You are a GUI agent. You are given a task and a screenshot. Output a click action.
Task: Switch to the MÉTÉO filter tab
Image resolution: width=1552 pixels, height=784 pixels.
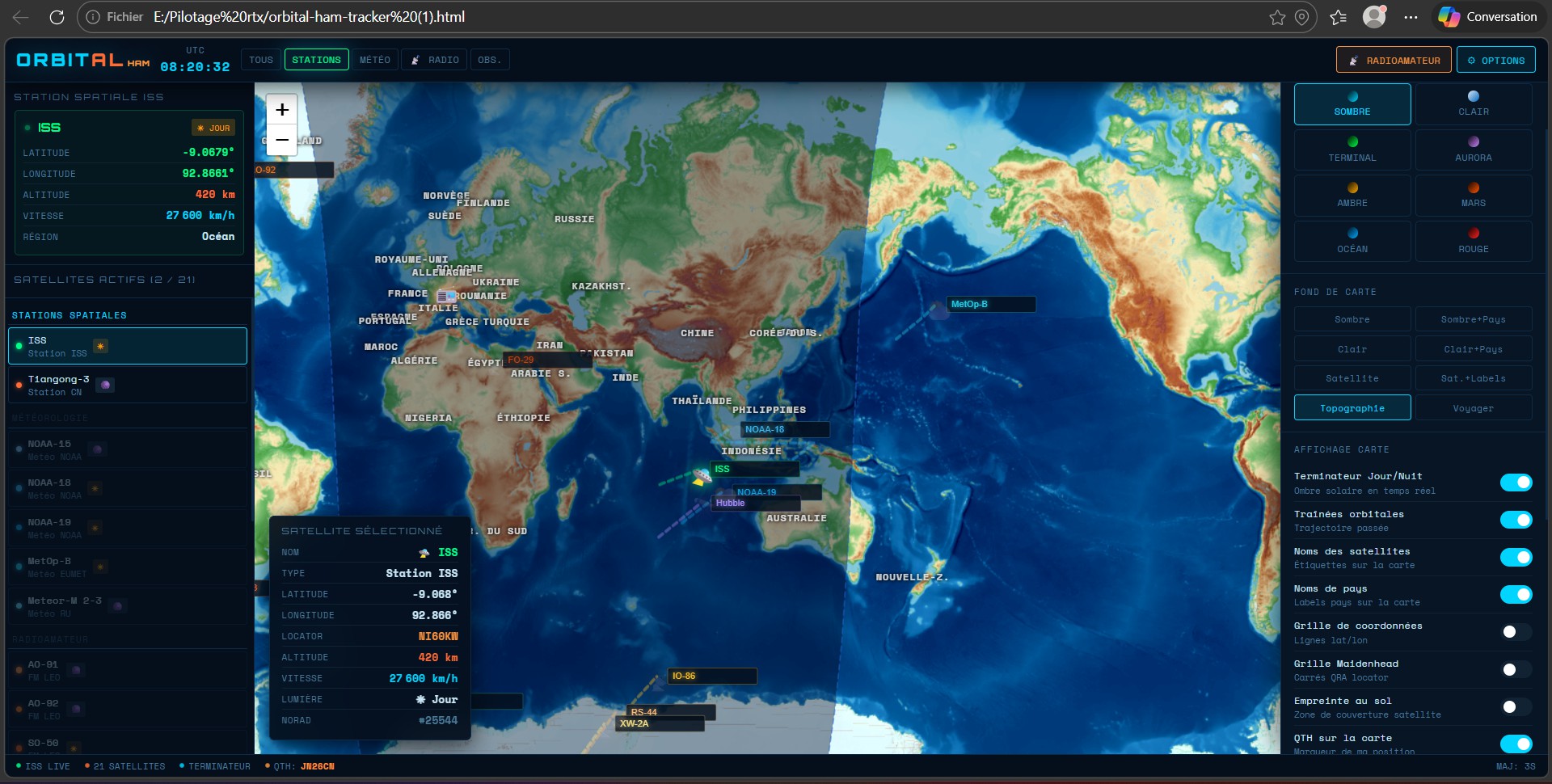click(x=375, y=60)
